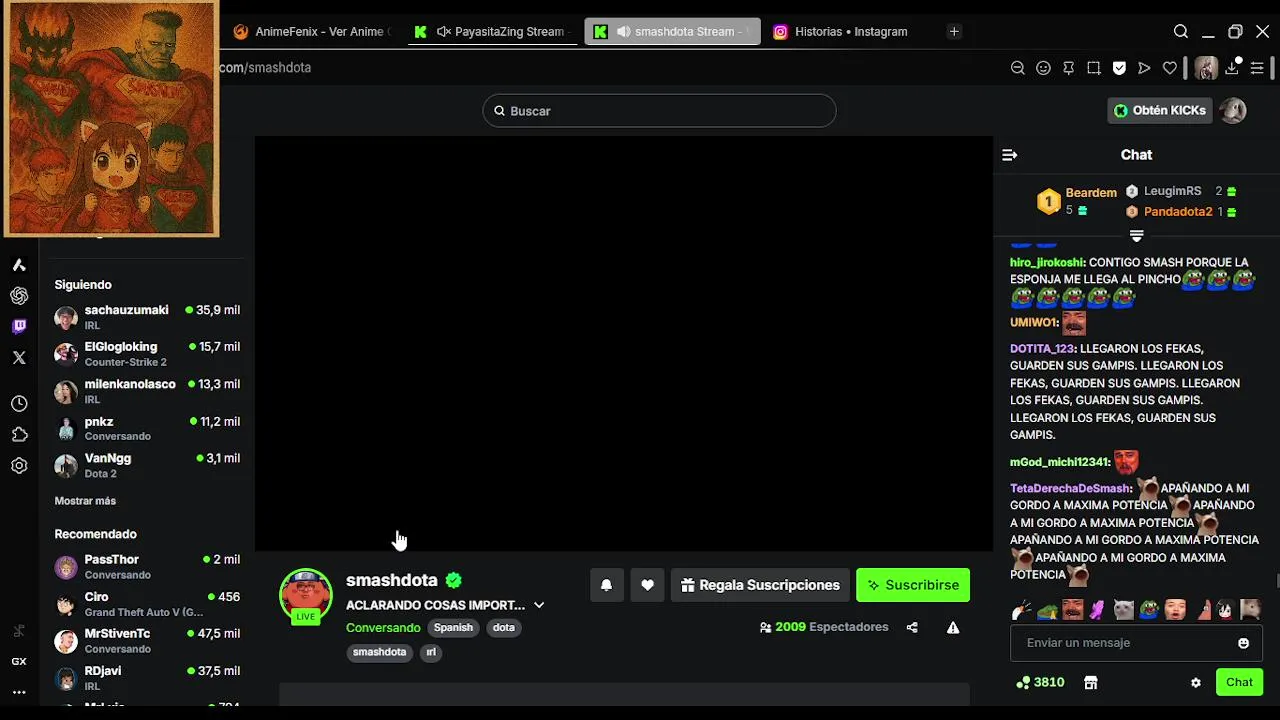Viewport: 1280px width, 720px height.
Task: Open the emote picker smiley in chat box
Action: tap(1244, 643)
